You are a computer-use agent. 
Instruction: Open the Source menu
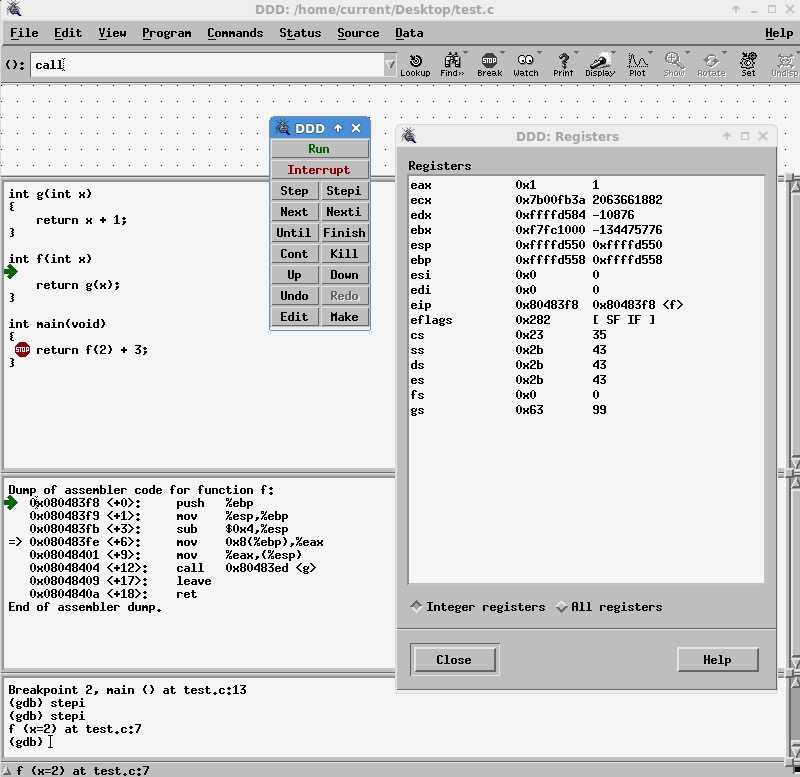tap(358, 33)
